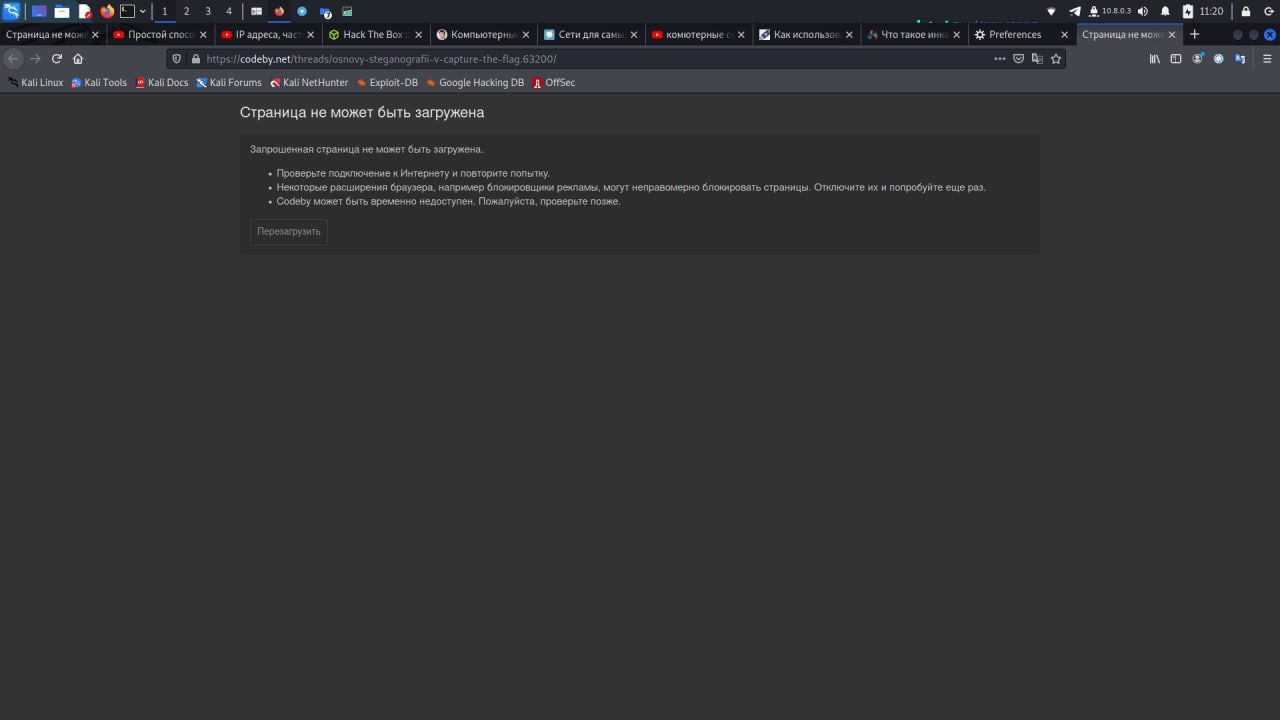Switch to the 'Простой способ' YouTube tab
This screenshot has height=720, width=1280.
click(160, 34)
